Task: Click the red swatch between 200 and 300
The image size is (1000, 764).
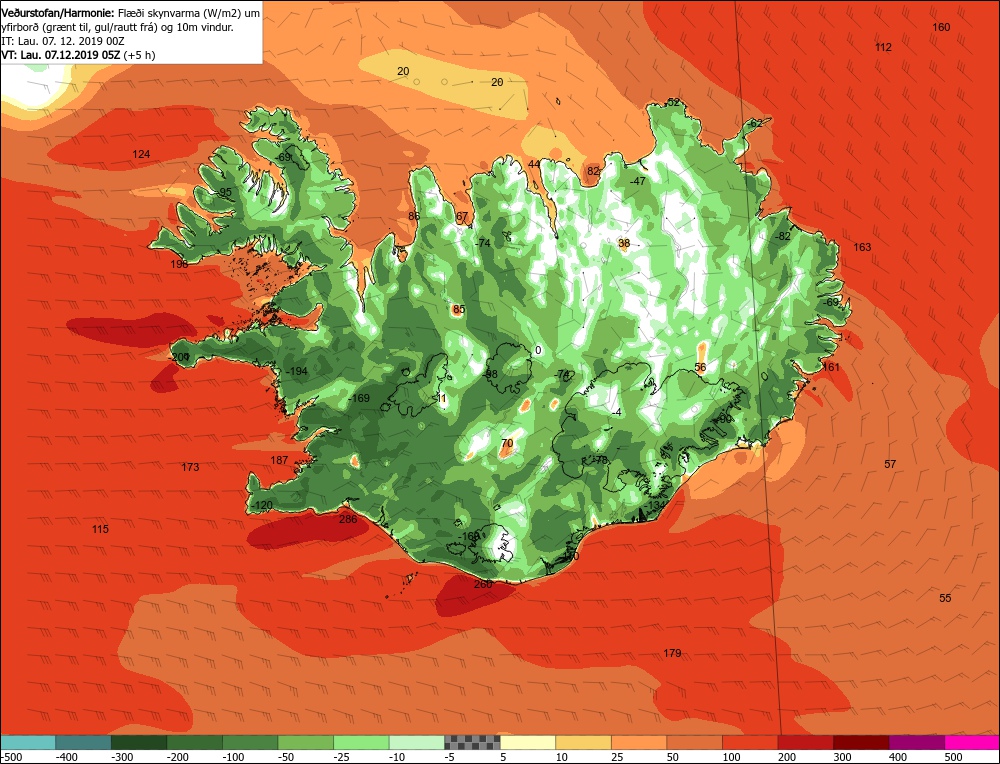Action: pyautogui.click(x=805, y=742)
